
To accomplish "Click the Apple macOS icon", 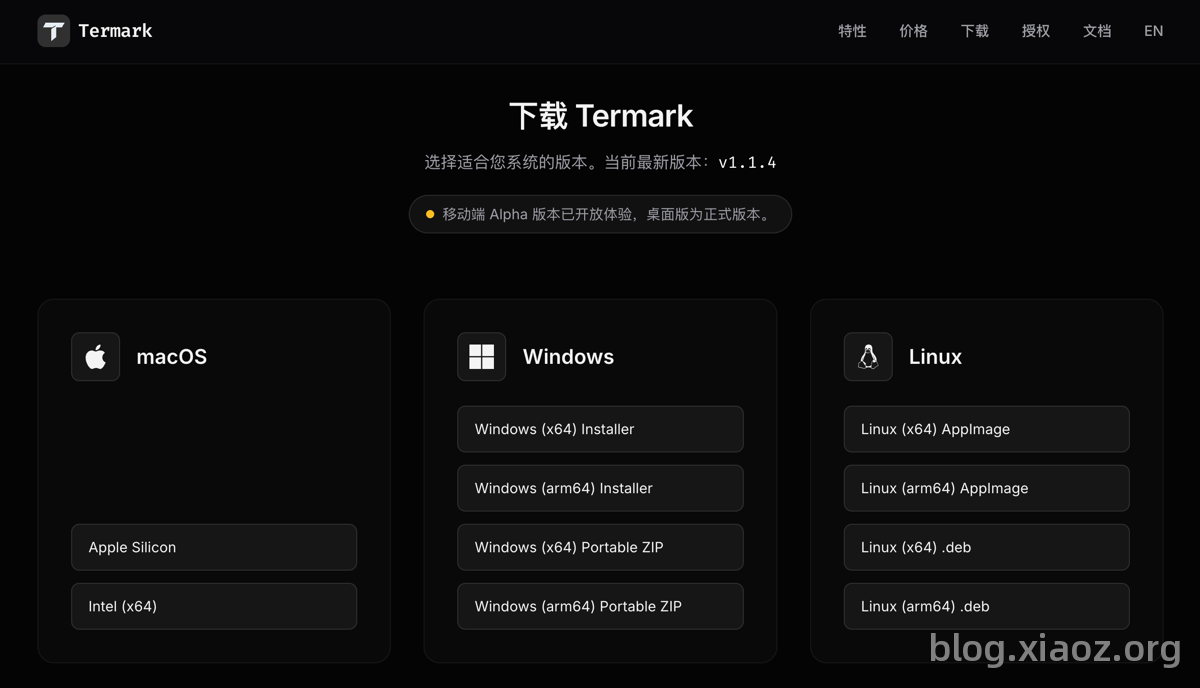I will pos(95,357).
